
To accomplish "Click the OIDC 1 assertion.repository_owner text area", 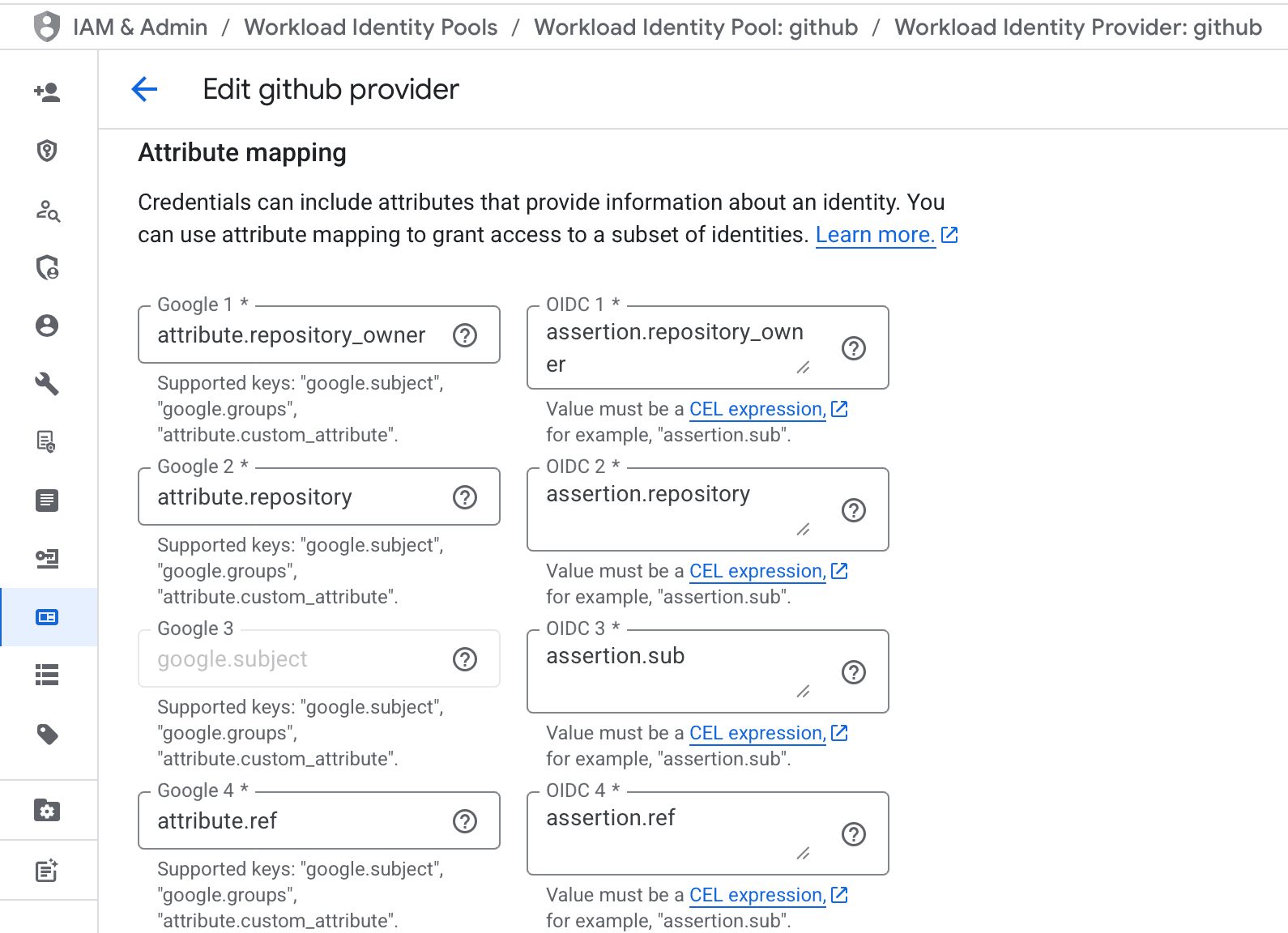I will point(674,347).
